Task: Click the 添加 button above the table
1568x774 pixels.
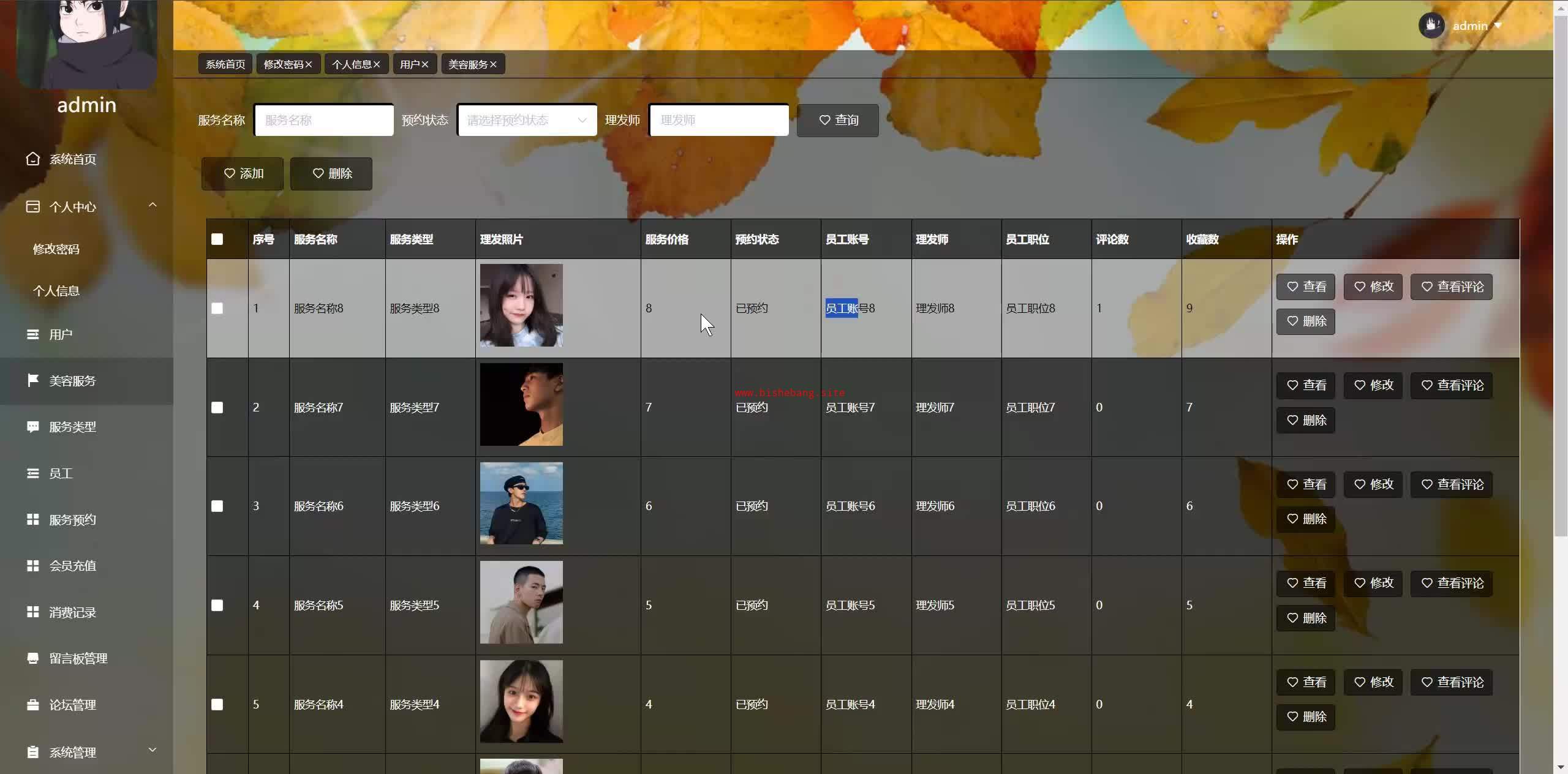Action: pos(243,174)
